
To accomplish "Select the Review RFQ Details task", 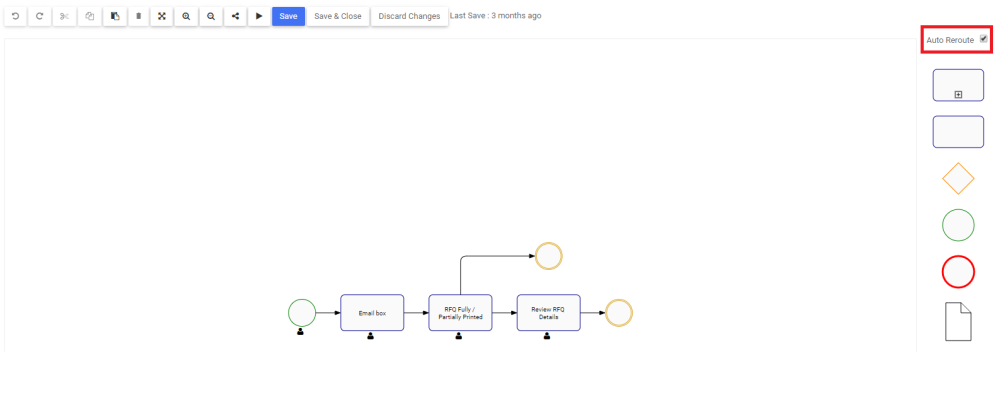I will point(548,312).
